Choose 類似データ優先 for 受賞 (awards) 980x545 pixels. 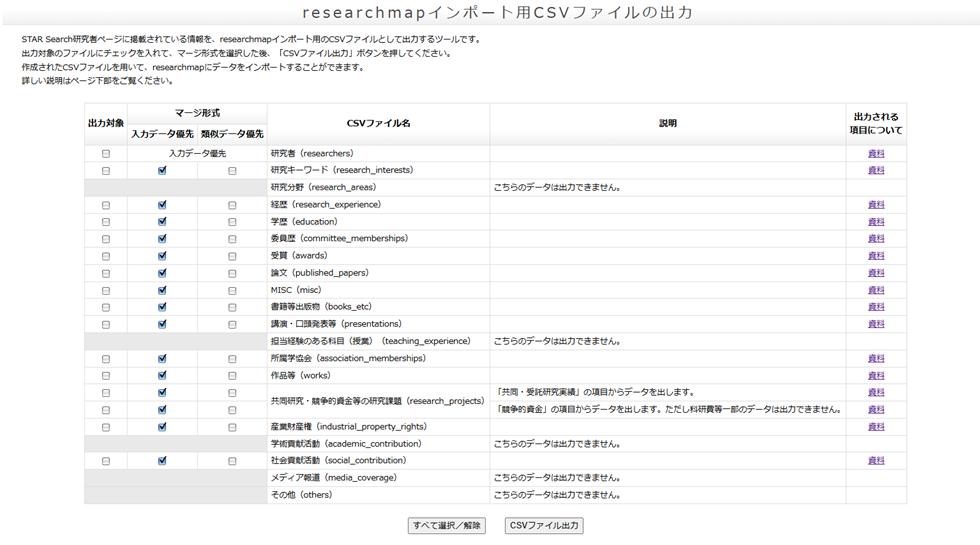pos(232,256)
